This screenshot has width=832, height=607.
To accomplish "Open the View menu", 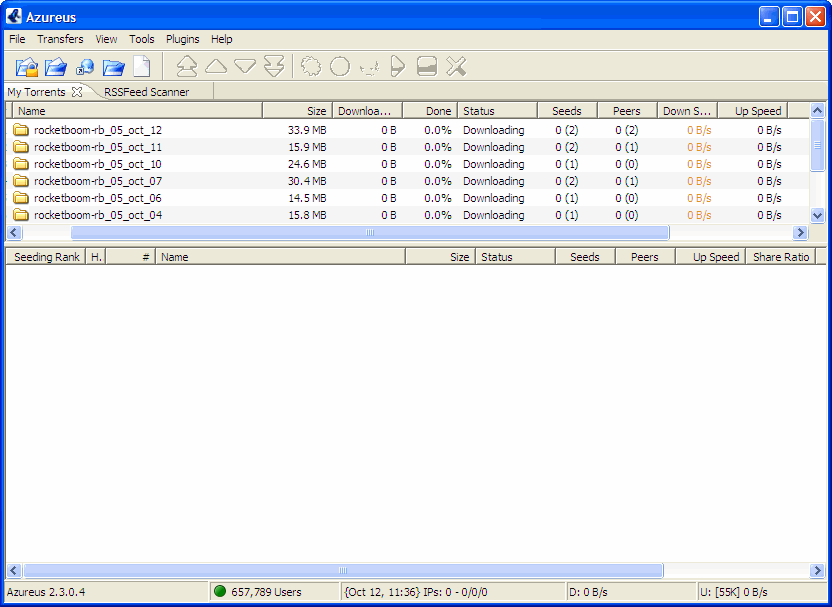I will click(106, 39).
